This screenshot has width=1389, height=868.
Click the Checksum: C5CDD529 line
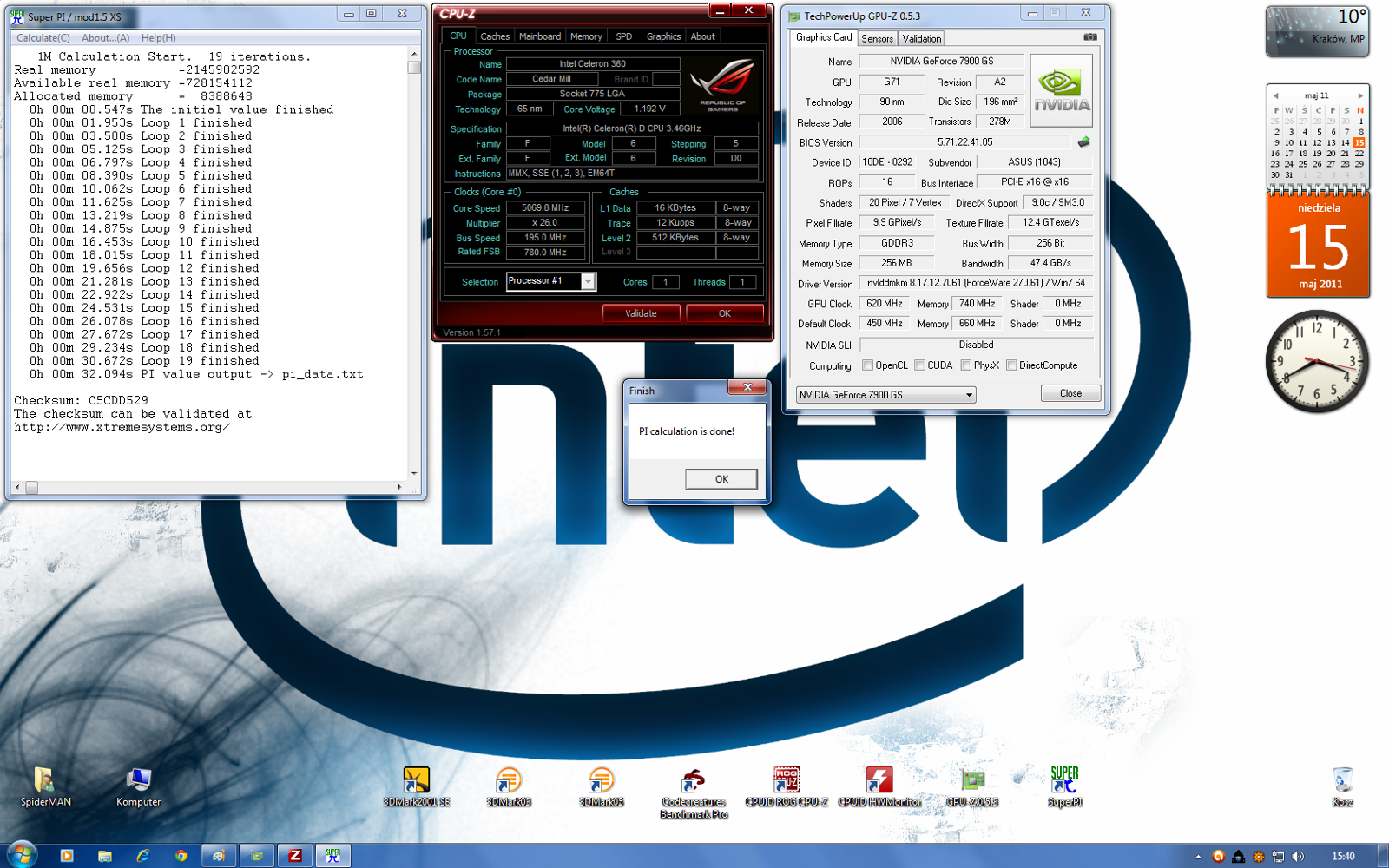click(x=81, y=400)
